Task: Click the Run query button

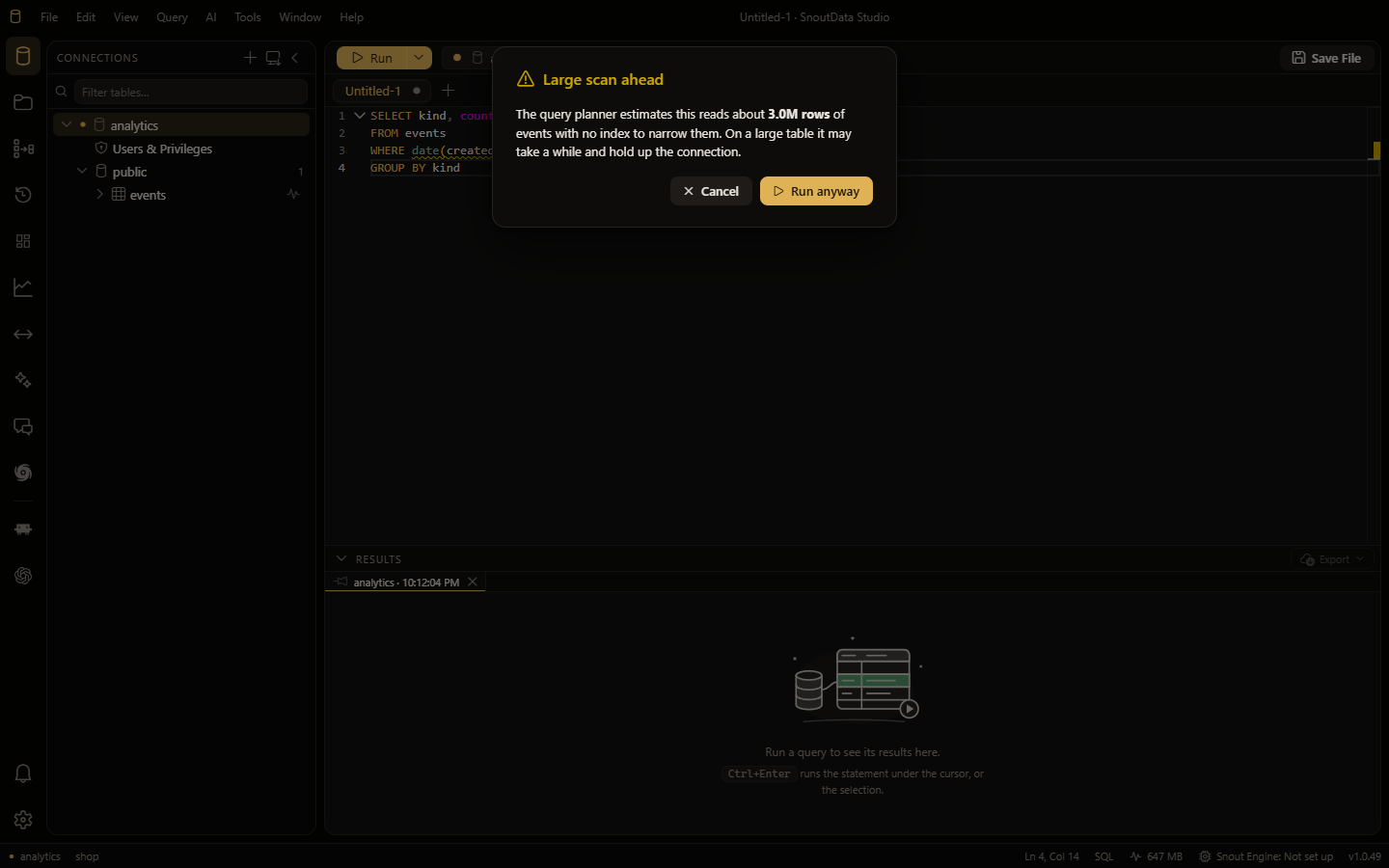Action: point(371,58)
